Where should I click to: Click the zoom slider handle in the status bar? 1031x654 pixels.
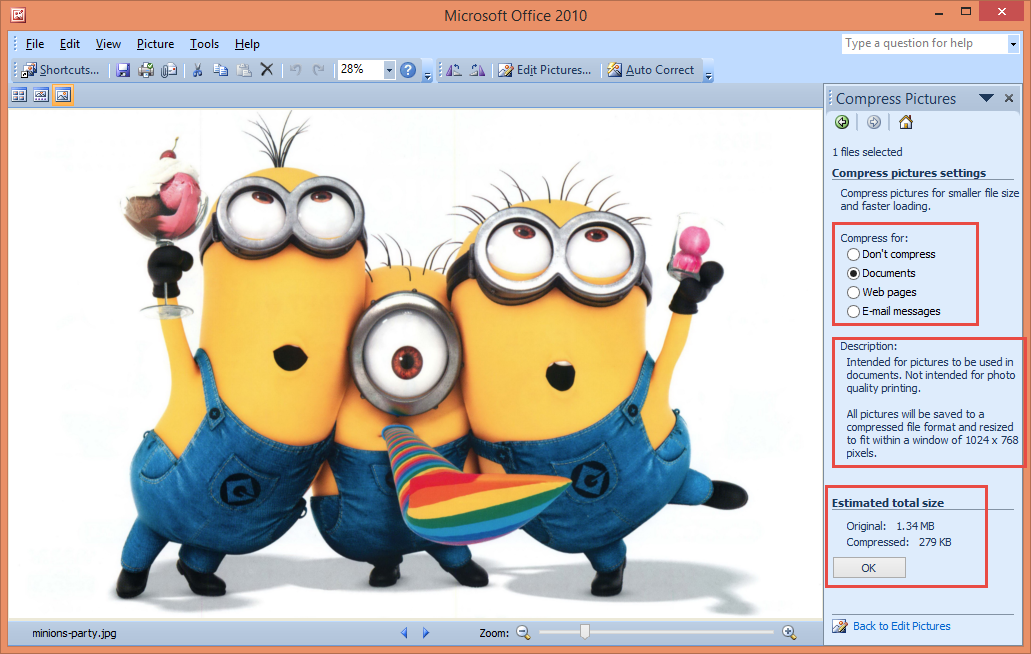click(x=585, y=632)
